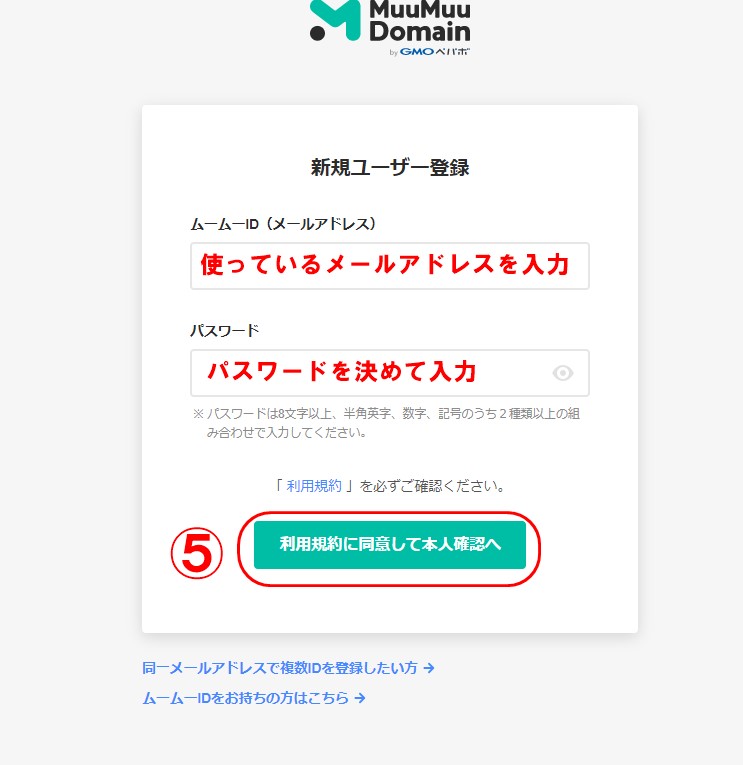
Task: Click the ムームーID（メールアドレス） label
Action: tap(283, 224)
